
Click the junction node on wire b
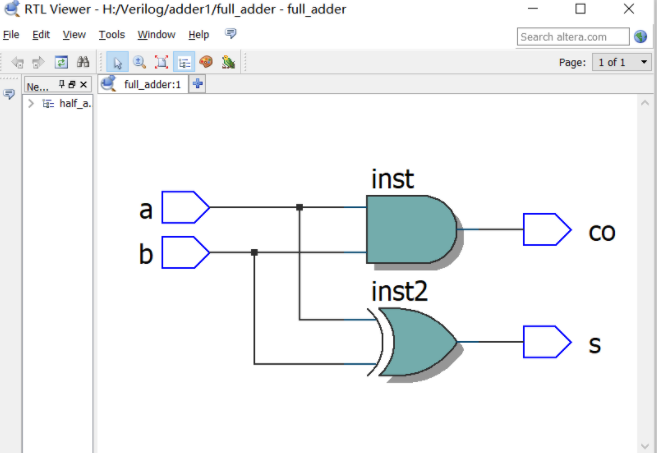click(254, 252)
